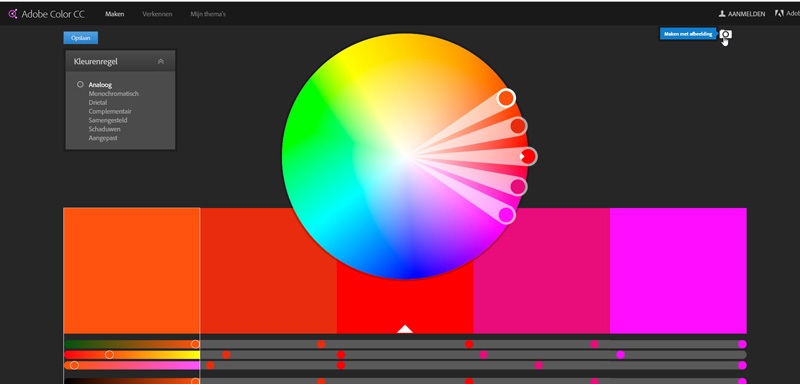
Task: Open the Mijn thema's tab
Action: point(208,14)
